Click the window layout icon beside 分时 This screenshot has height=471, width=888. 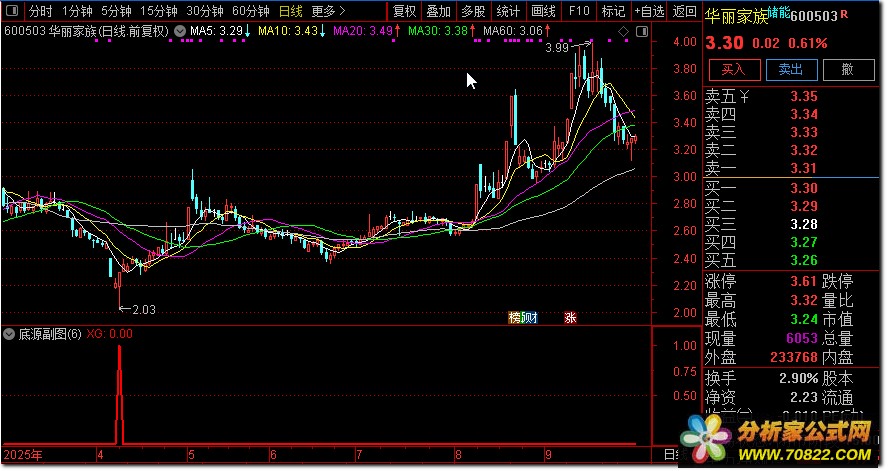(x=13, y=12)
